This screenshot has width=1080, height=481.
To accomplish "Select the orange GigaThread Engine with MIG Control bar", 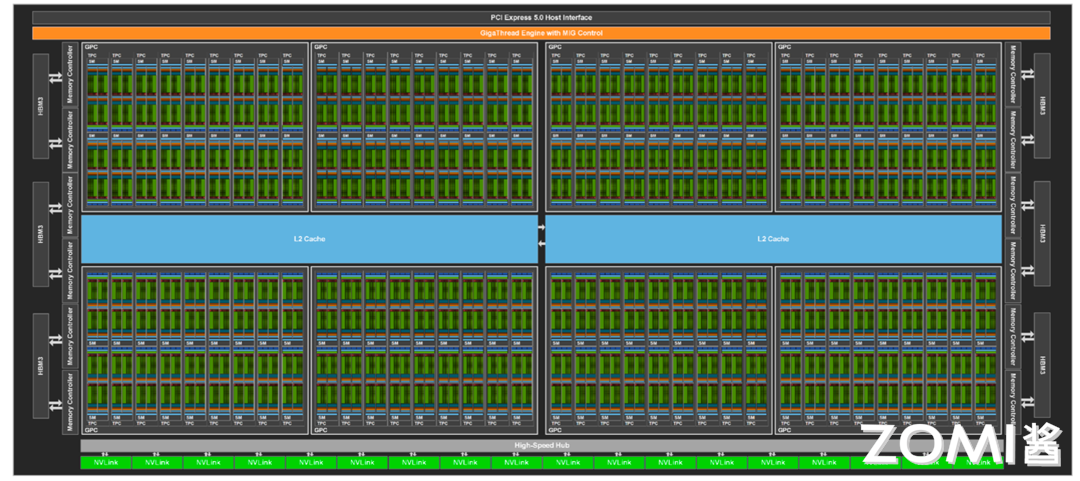I will coord(540,33).
